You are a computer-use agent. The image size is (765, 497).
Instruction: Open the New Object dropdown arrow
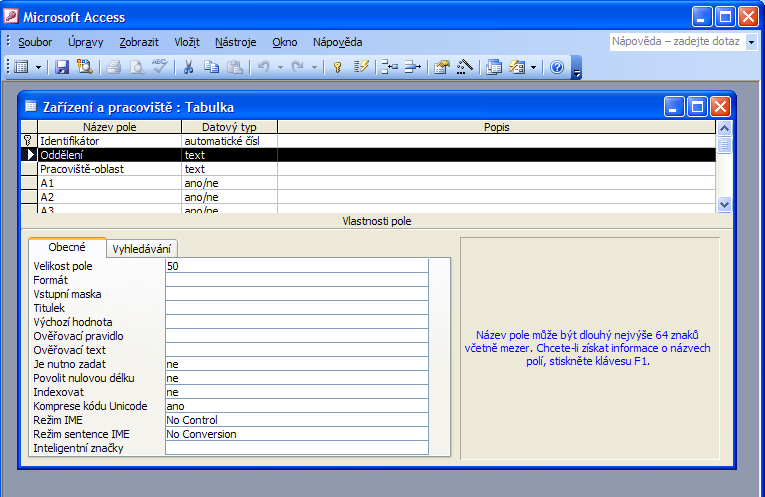click(x=533, y=67)
